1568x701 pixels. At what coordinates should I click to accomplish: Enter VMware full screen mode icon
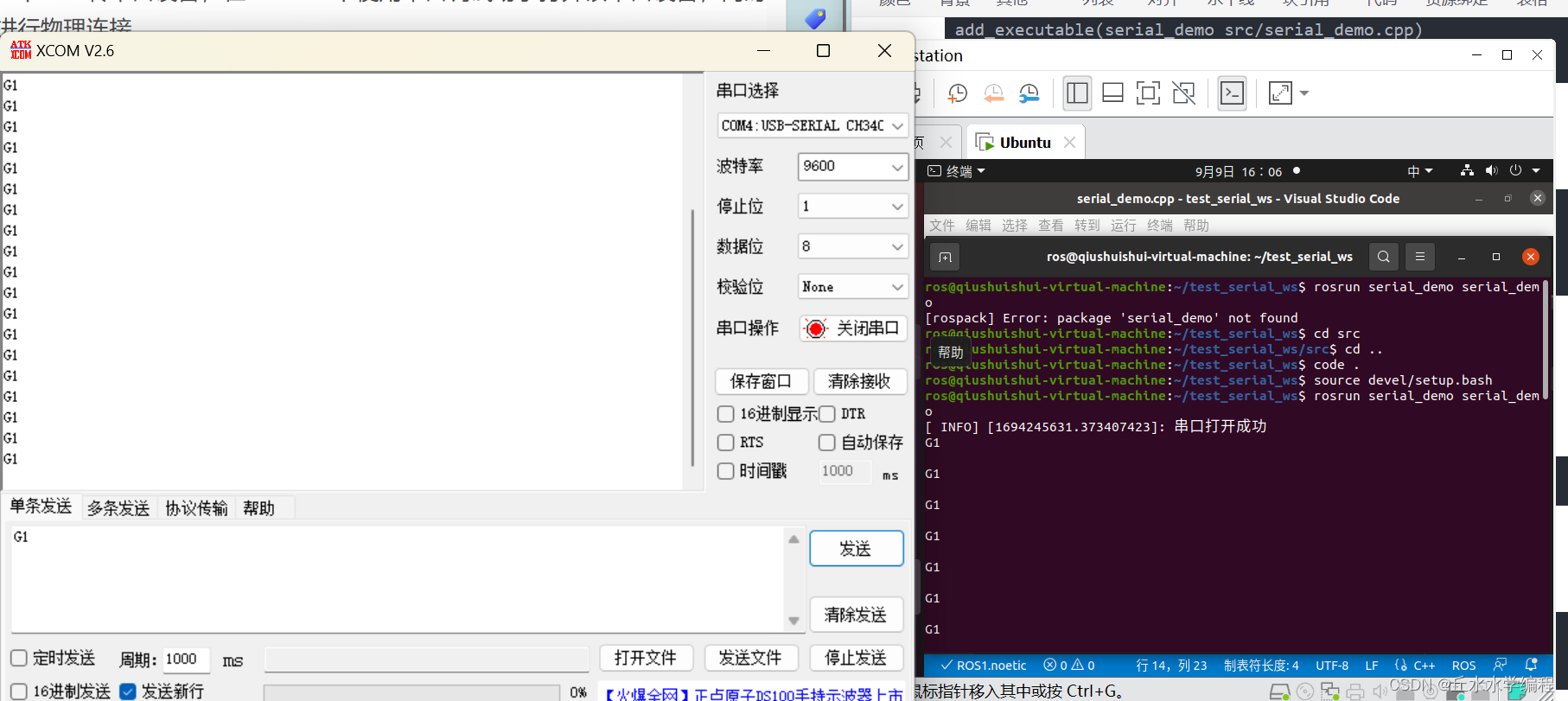click(1148, 93)
